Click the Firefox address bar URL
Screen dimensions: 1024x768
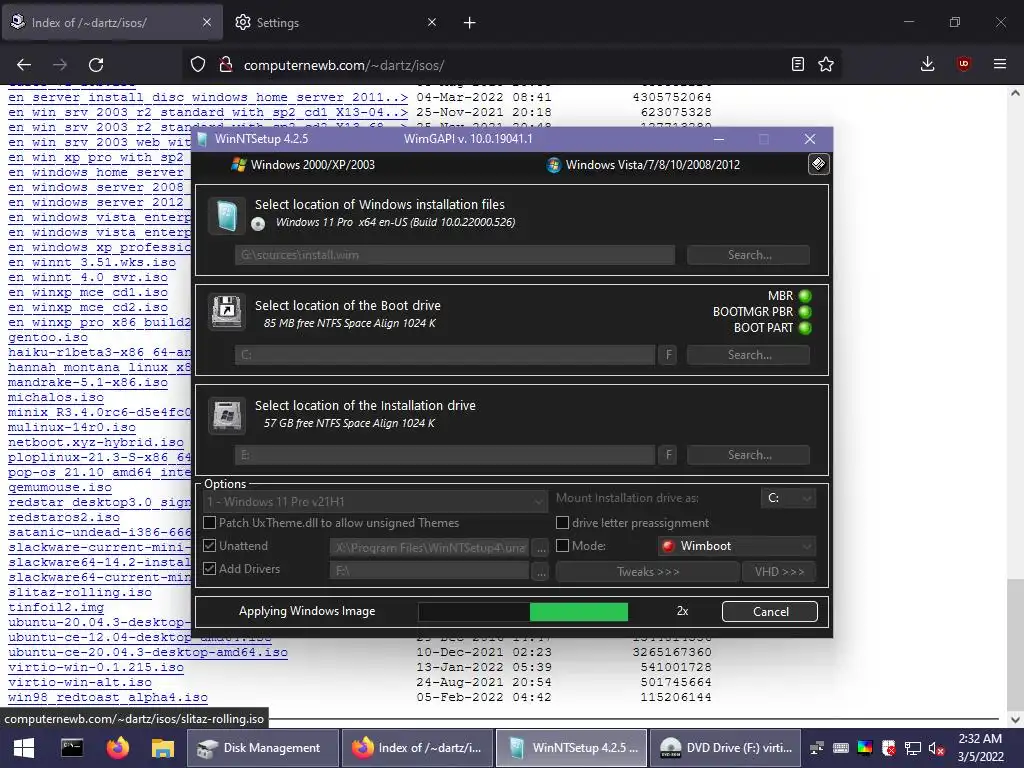pos(344,65)
